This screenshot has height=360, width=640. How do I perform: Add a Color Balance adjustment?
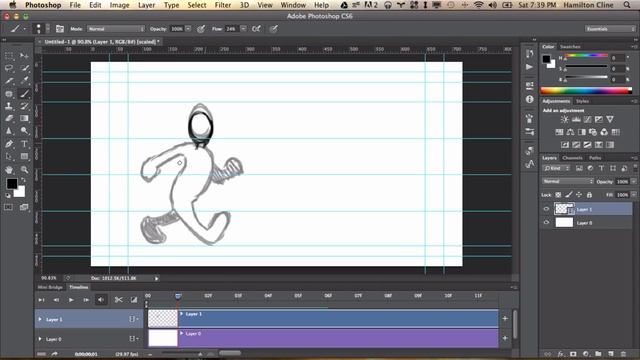tap(570, 132)
